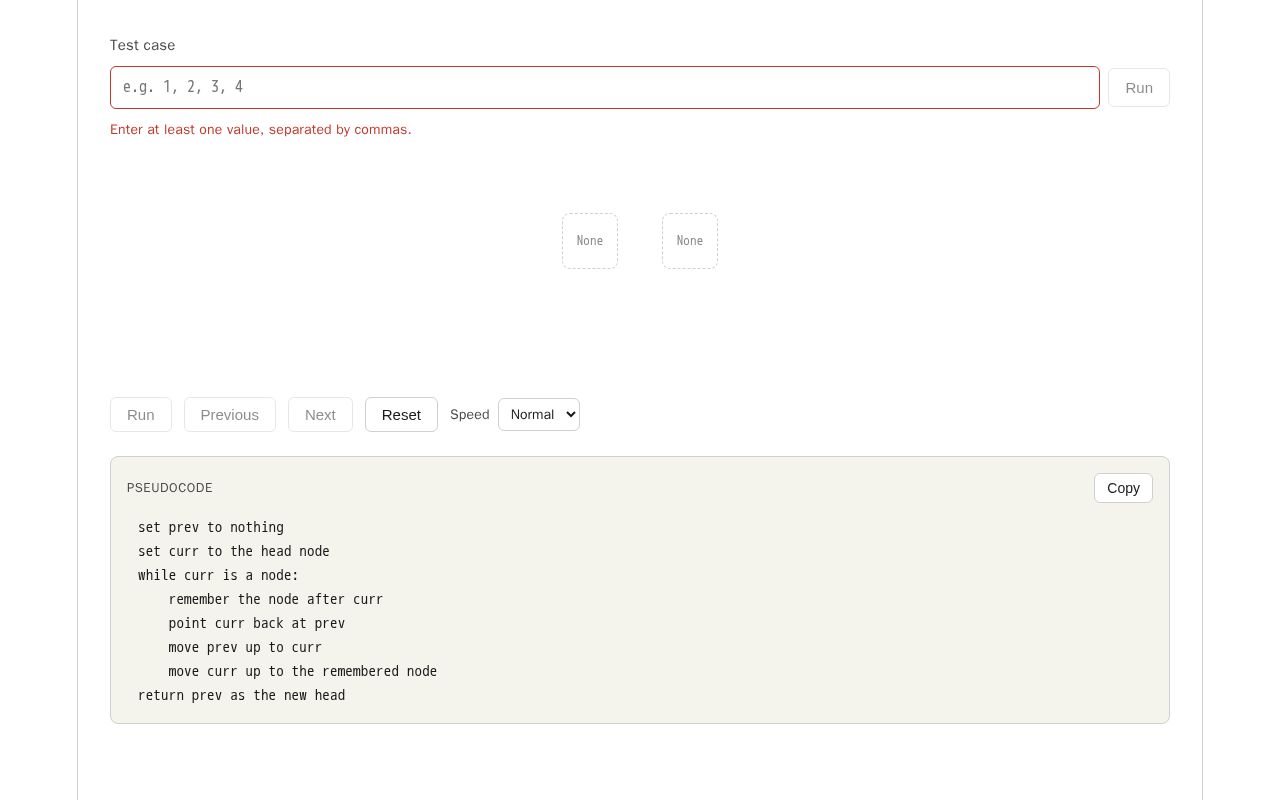Image resolution: width=1280 pixels, height=800 pixels.
Task: Open the Speed dropdown set to Normal
Action: pyautogui.click(x=539, y=414)
